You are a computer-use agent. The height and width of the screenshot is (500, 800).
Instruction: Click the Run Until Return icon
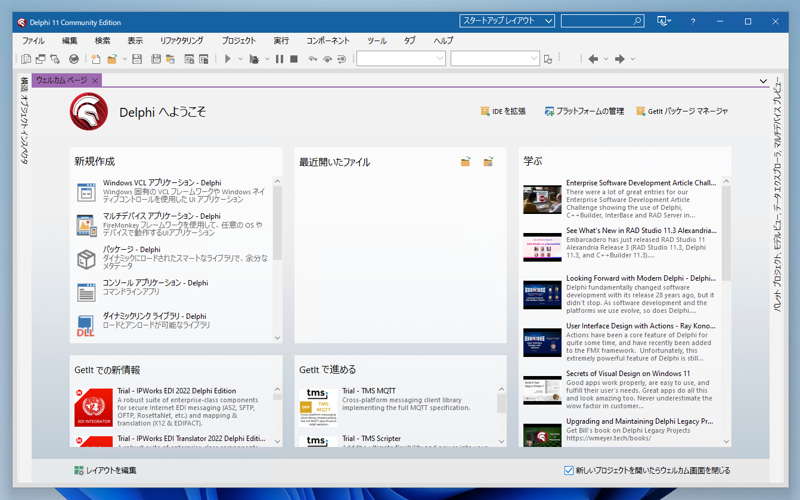click(342, 59)
